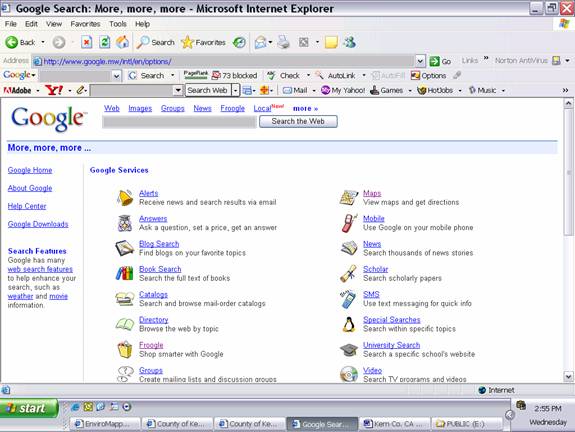Click the Internet Explorer quick launch icon

click(x=76, y=407)
